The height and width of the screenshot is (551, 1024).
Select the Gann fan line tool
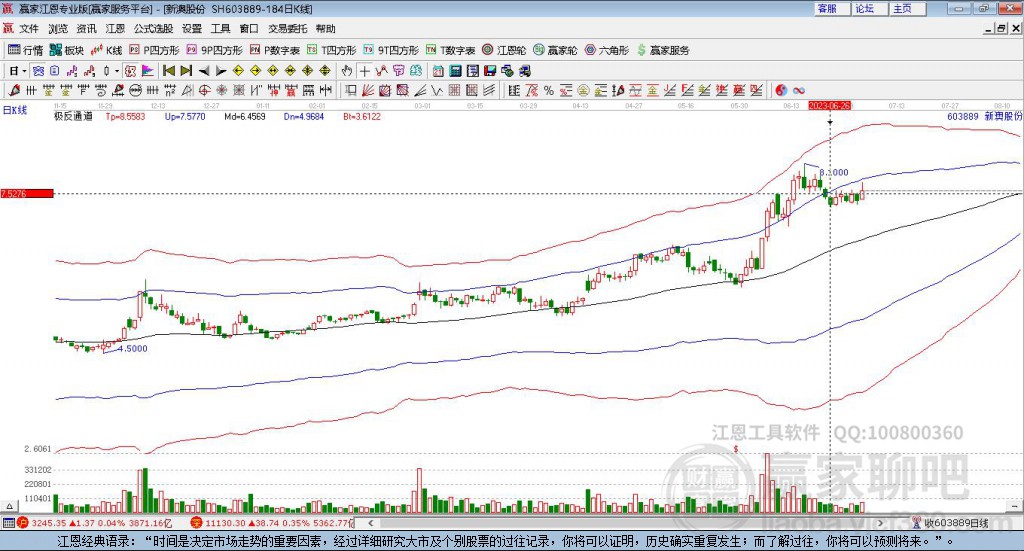click(x=368, y=91)
